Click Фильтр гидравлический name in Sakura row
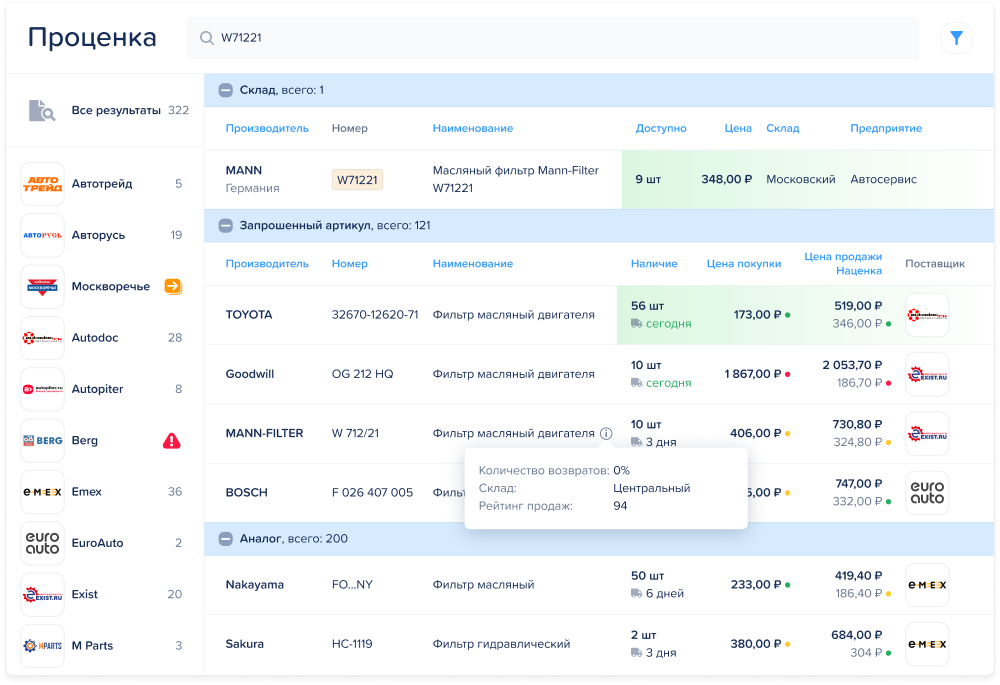 click(501, 644)
